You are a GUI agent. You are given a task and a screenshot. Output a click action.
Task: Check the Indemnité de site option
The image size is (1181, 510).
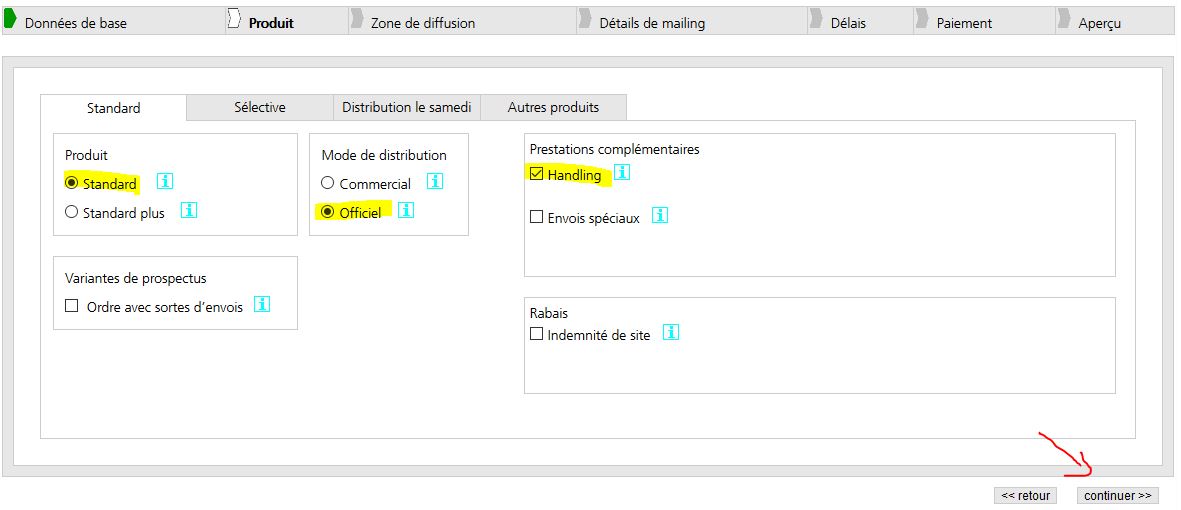pos(537,334)
